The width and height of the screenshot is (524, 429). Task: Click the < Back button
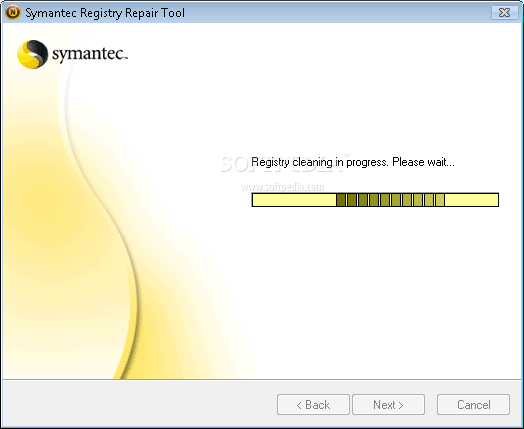point(313,405)
